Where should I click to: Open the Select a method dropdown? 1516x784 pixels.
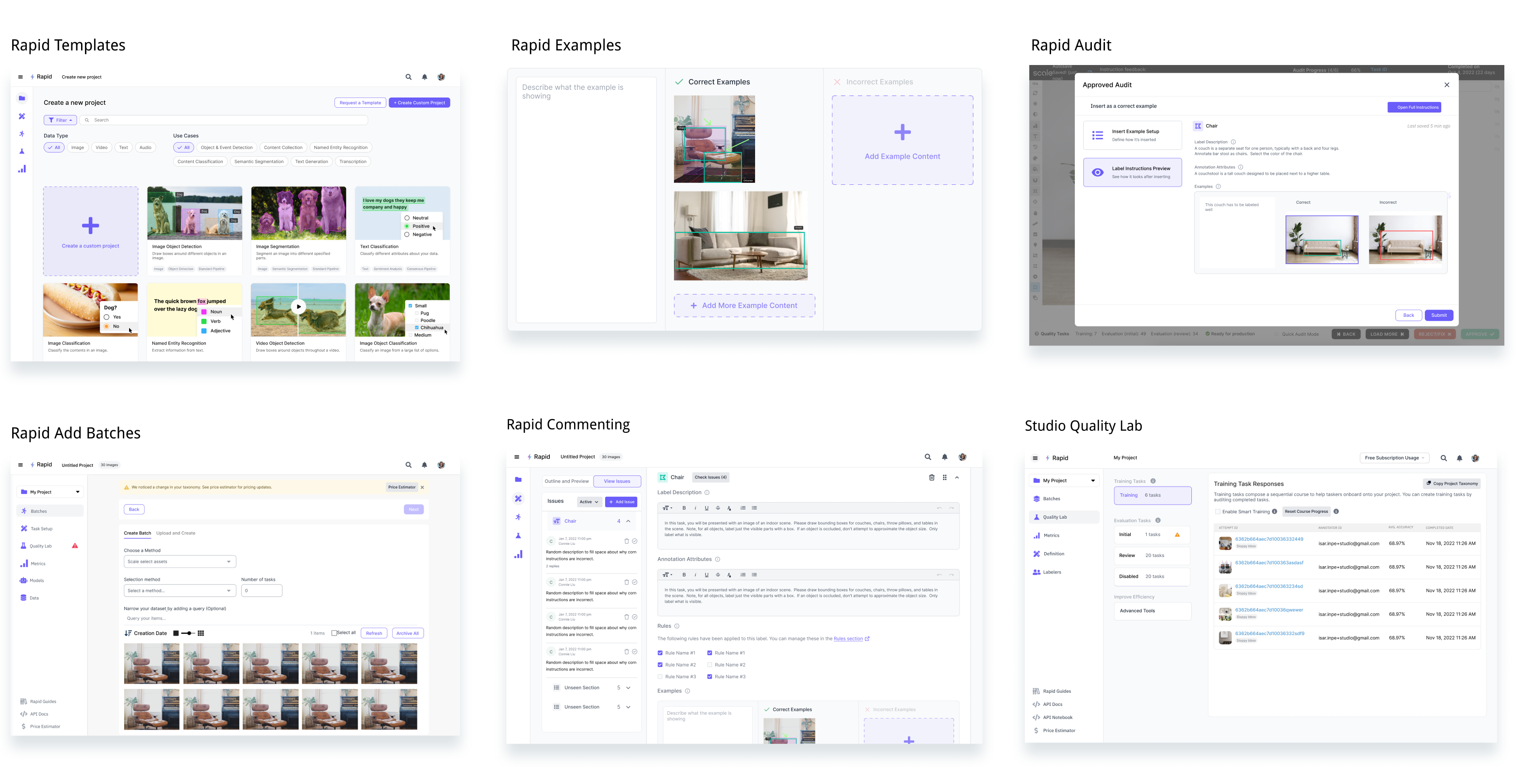(x=180, y=591)
